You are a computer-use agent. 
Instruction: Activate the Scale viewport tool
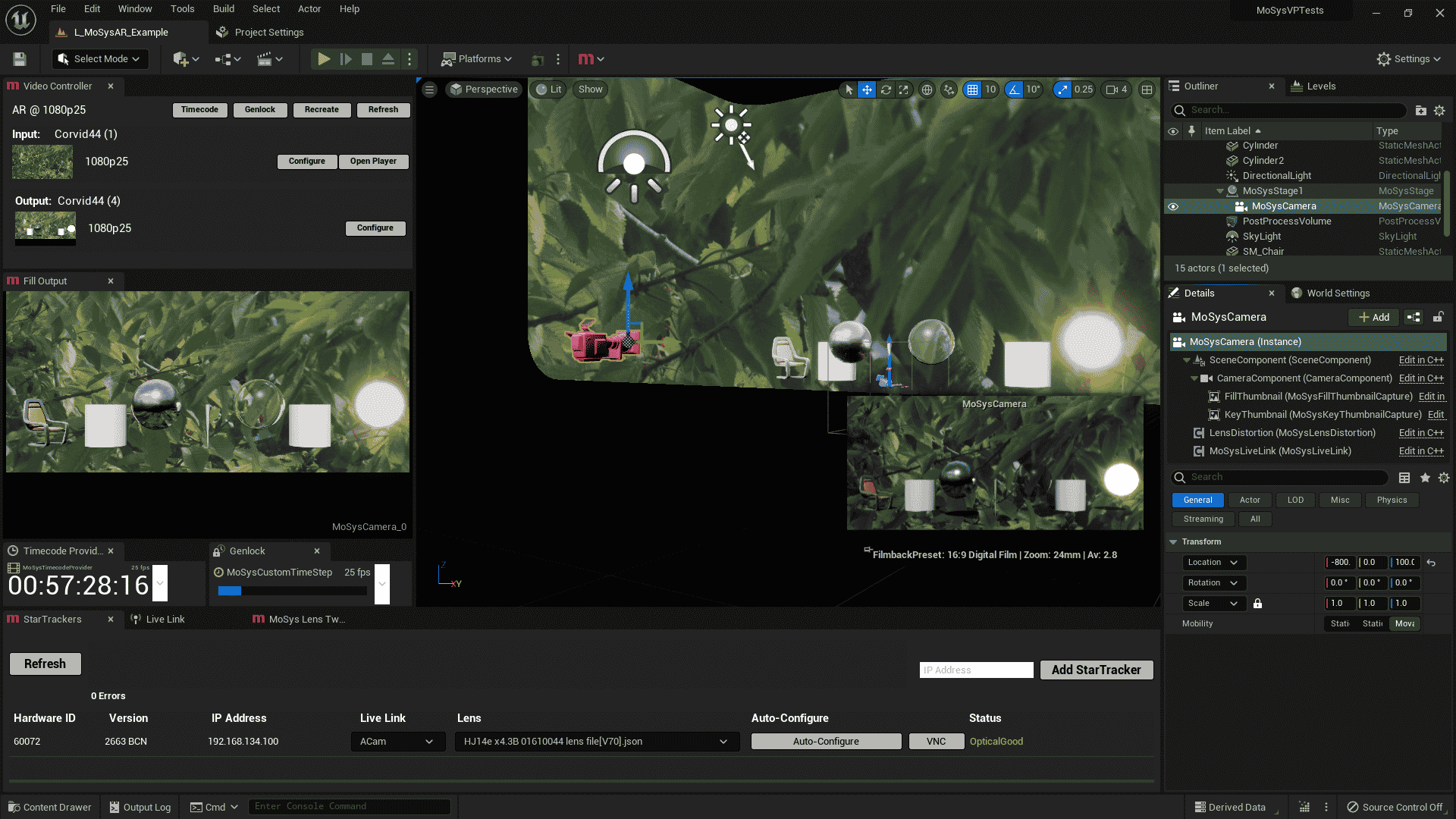click(903, 89)
